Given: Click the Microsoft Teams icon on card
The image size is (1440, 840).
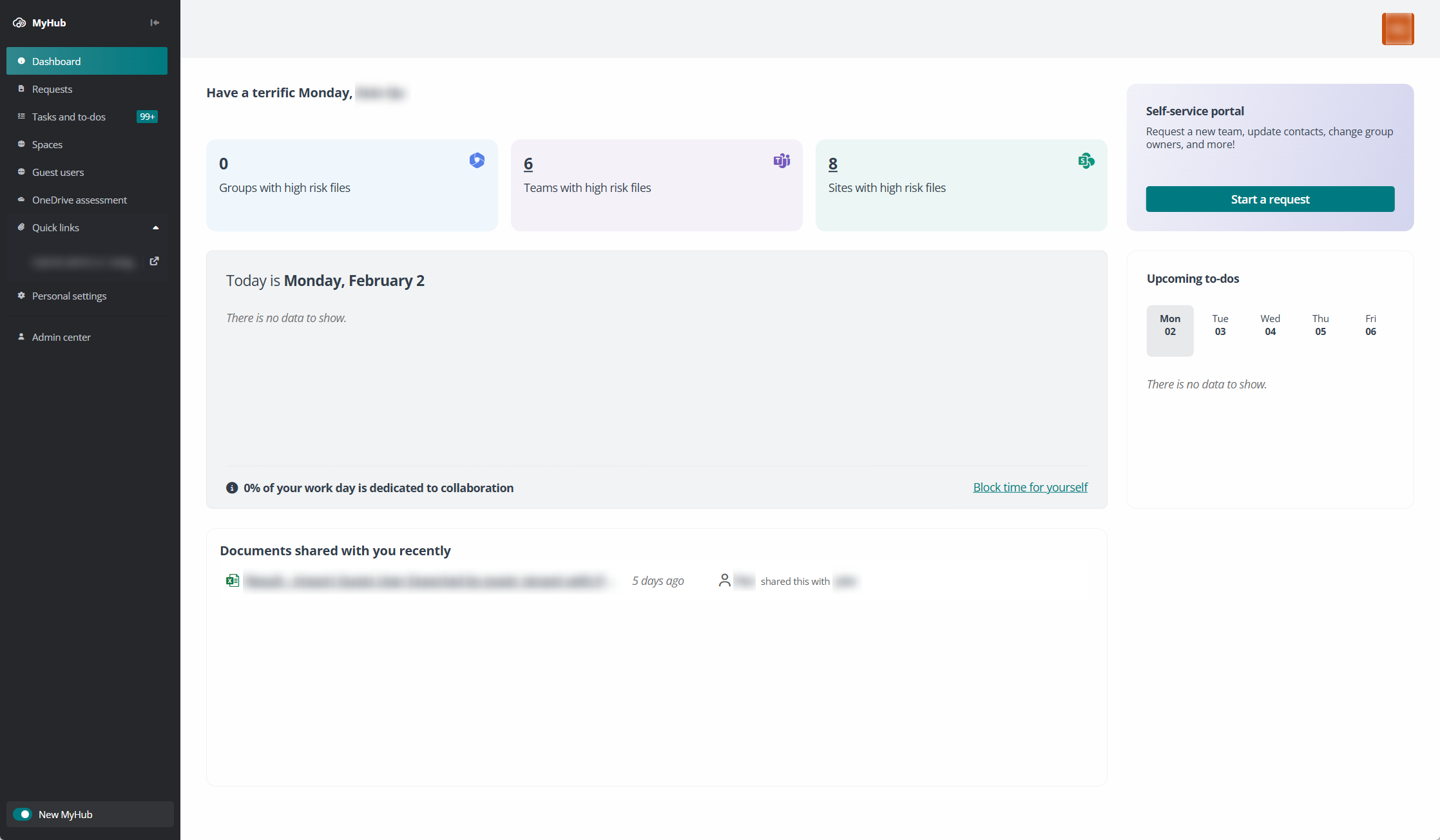Looking at the screenshot, I should 782,160.
